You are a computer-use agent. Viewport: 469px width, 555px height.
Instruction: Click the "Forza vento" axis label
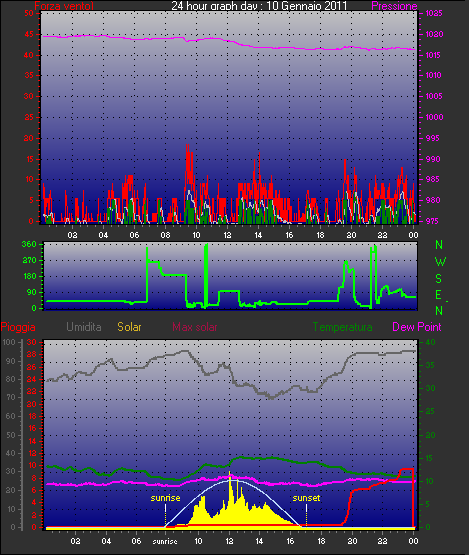64,6
